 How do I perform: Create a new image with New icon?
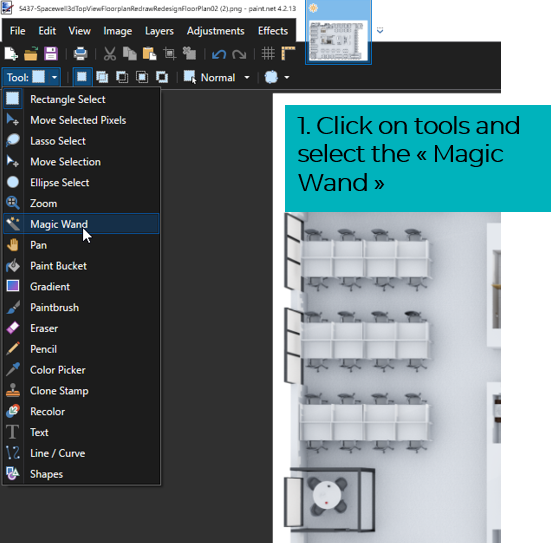11,54
